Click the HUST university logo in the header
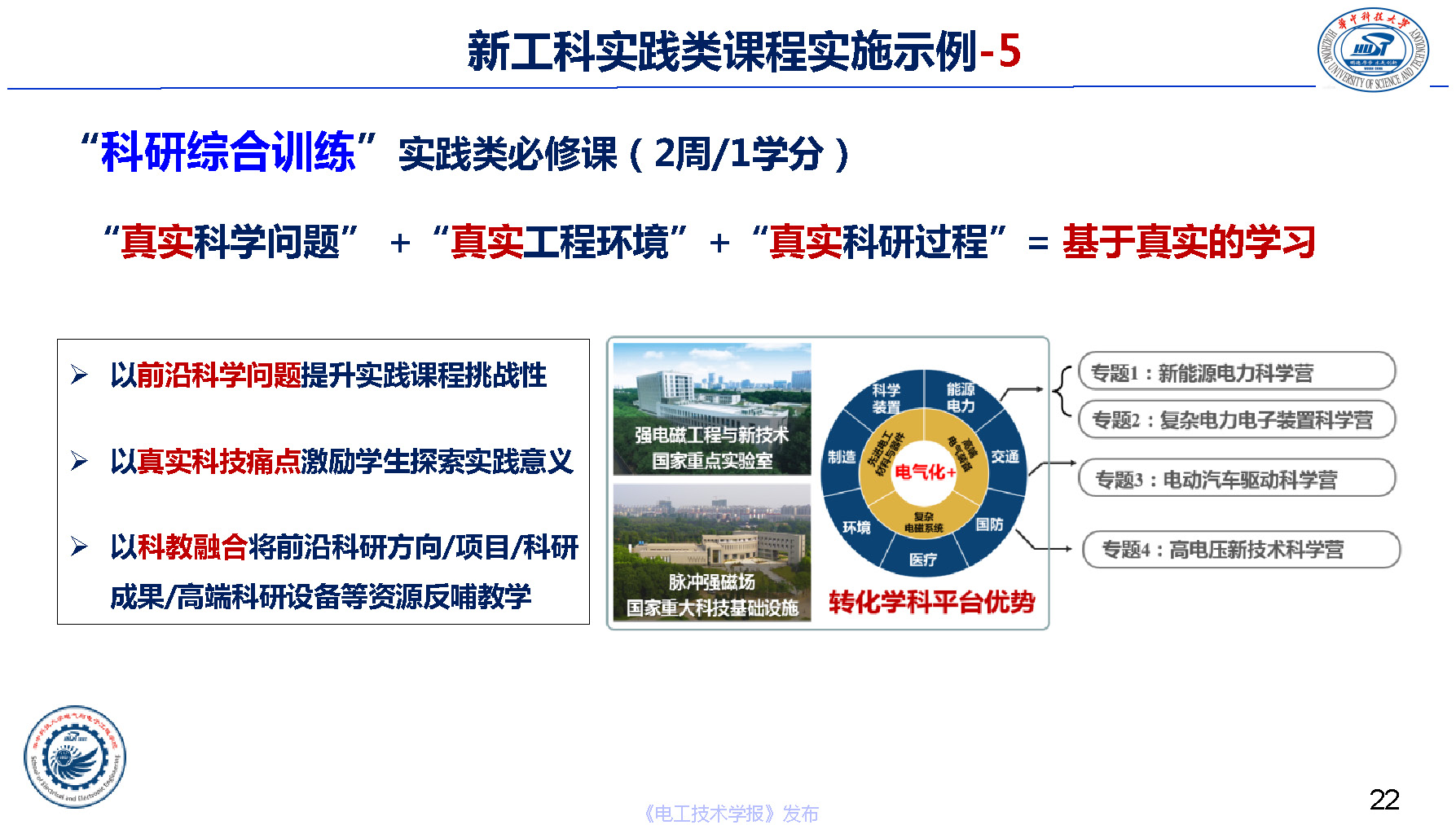Viewport: 1456px width, 825px height. coord(1372,50)
